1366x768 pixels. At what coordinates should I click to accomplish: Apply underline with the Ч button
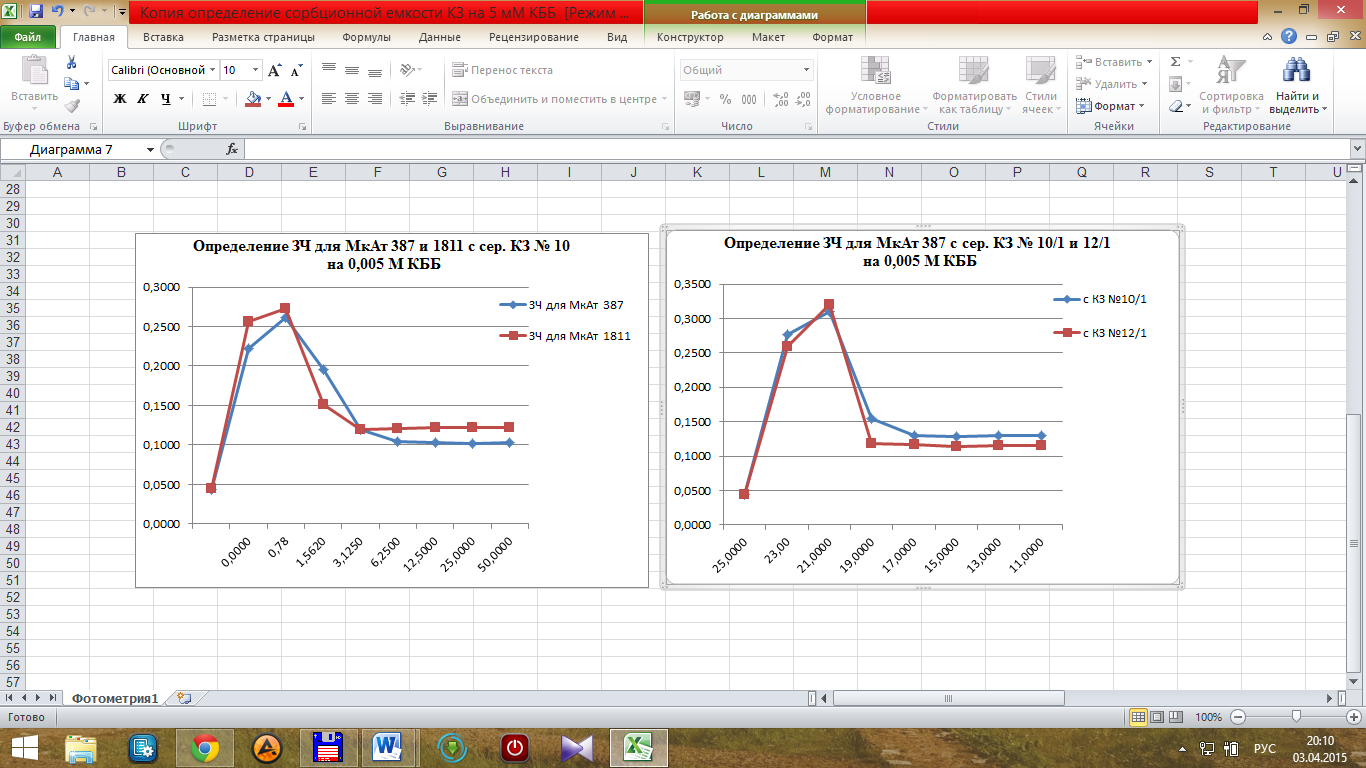point(166,99)
